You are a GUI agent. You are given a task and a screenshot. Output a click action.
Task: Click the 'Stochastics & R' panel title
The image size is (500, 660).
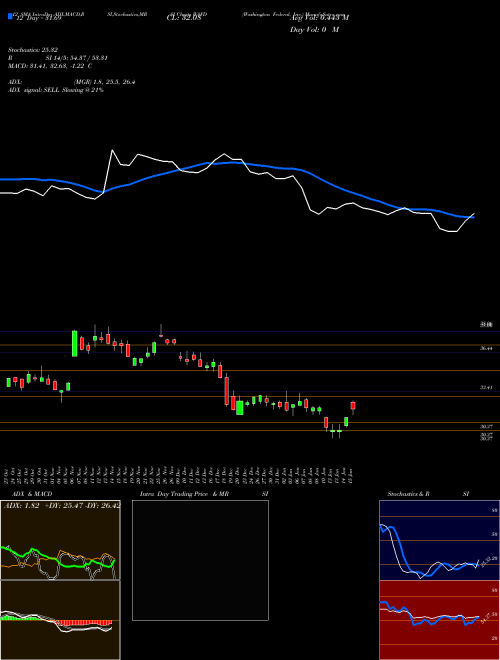coord(409,494)
